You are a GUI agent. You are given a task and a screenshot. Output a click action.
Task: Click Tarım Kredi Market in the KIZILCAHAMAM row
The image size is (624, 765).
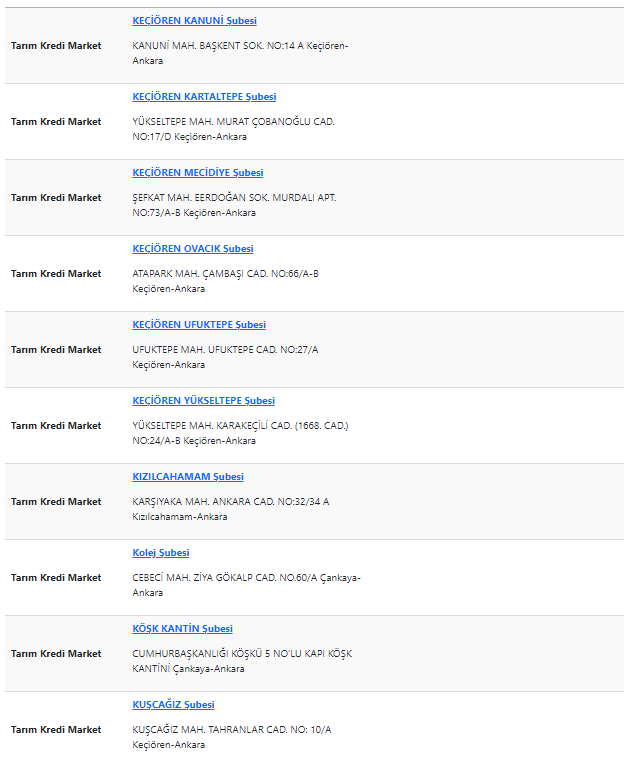point(56,502)
